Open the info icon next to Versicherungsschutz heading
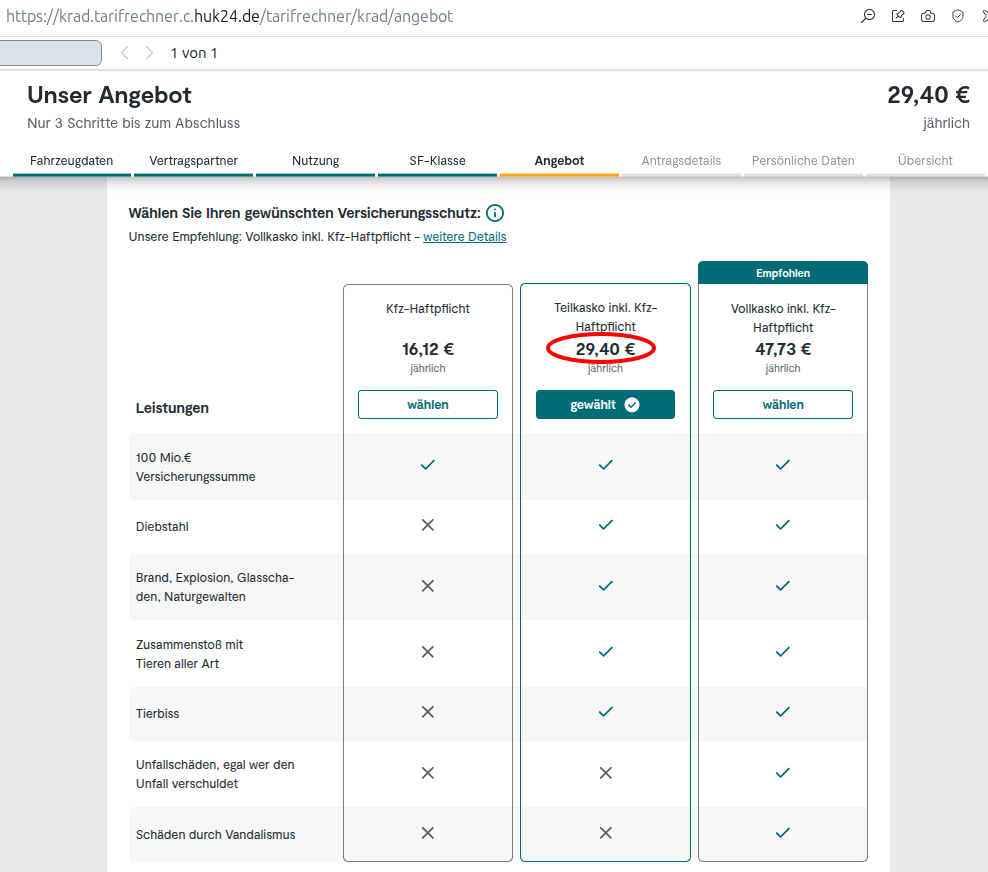988x872 pixels. [x=495, y=213]
